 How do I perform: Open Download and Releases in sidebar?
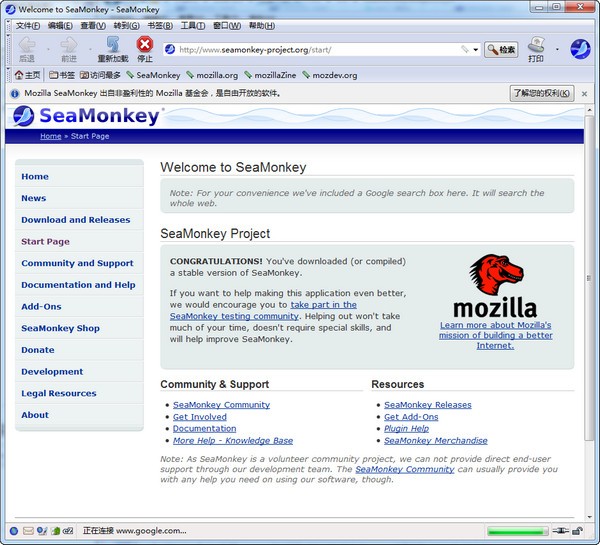(x=76, y=220)
